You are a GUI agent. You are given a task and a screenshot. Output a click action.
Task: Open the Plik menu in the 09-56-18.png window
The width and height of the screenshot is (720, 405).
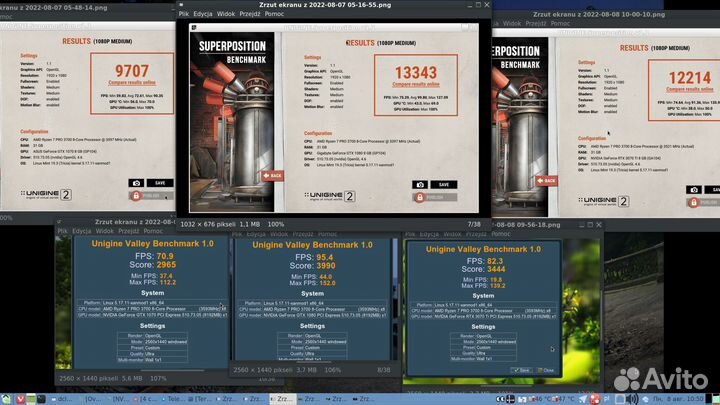click(x=410, y=234)
